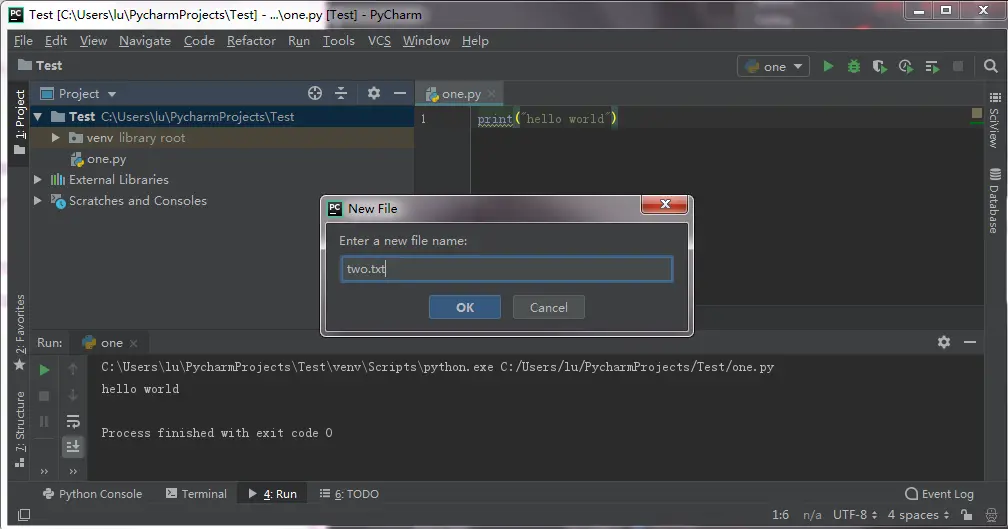Screen dimensions: 1008x529
Task: Open the 6: TODO tool window
Action: click(349, 494)
